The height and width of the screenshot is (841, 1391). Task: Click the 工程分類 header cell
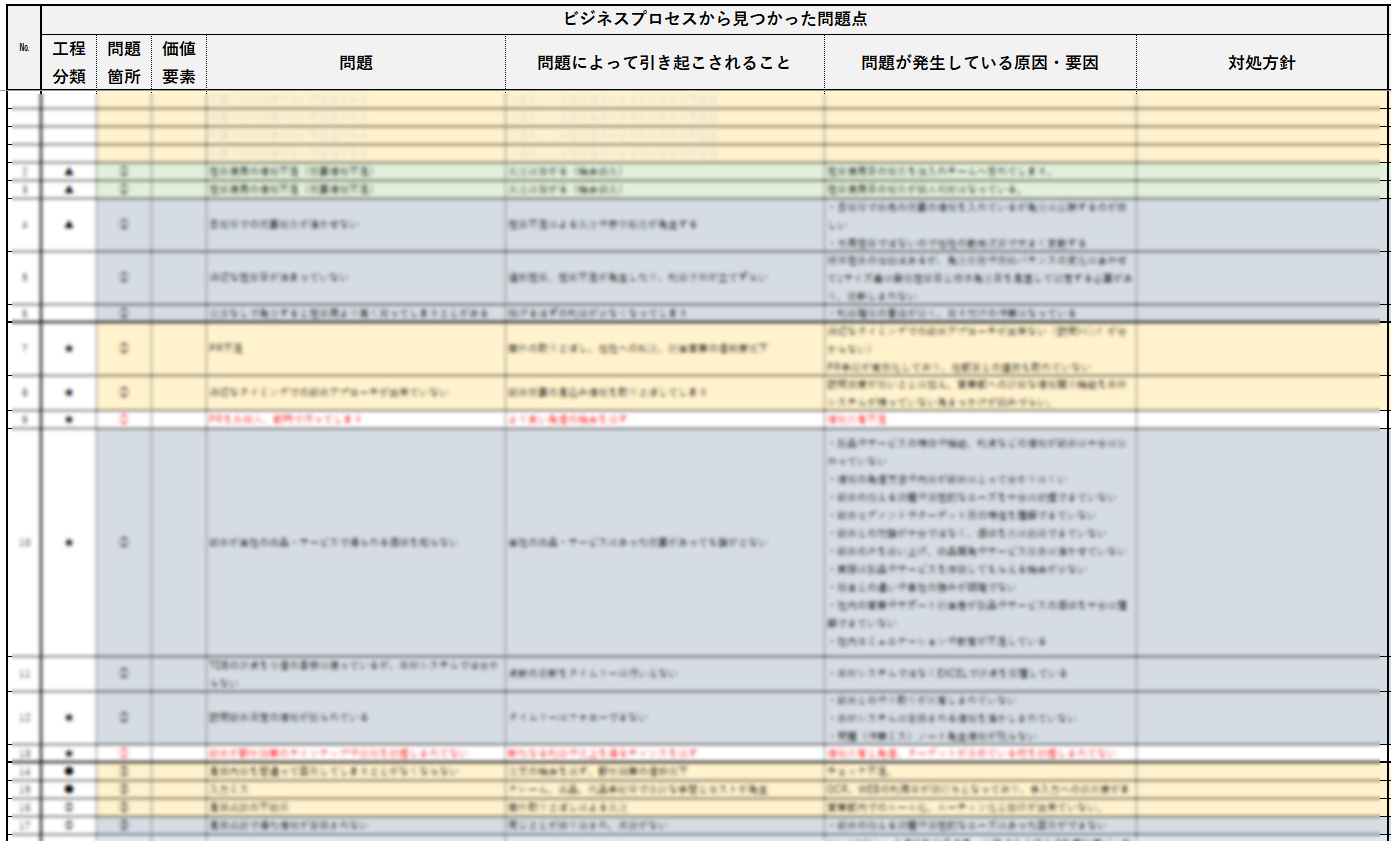pyautogui.click(x=69, y=63)
